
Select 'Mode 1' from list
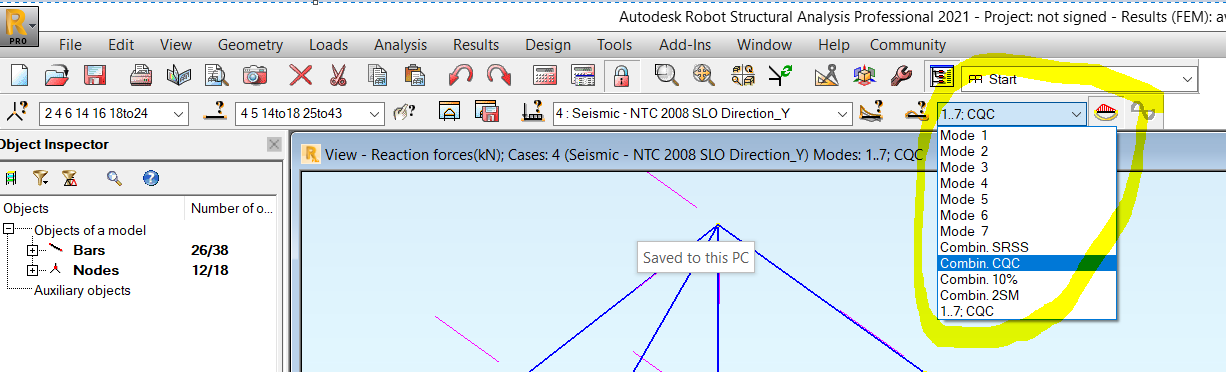(1026, 135)
